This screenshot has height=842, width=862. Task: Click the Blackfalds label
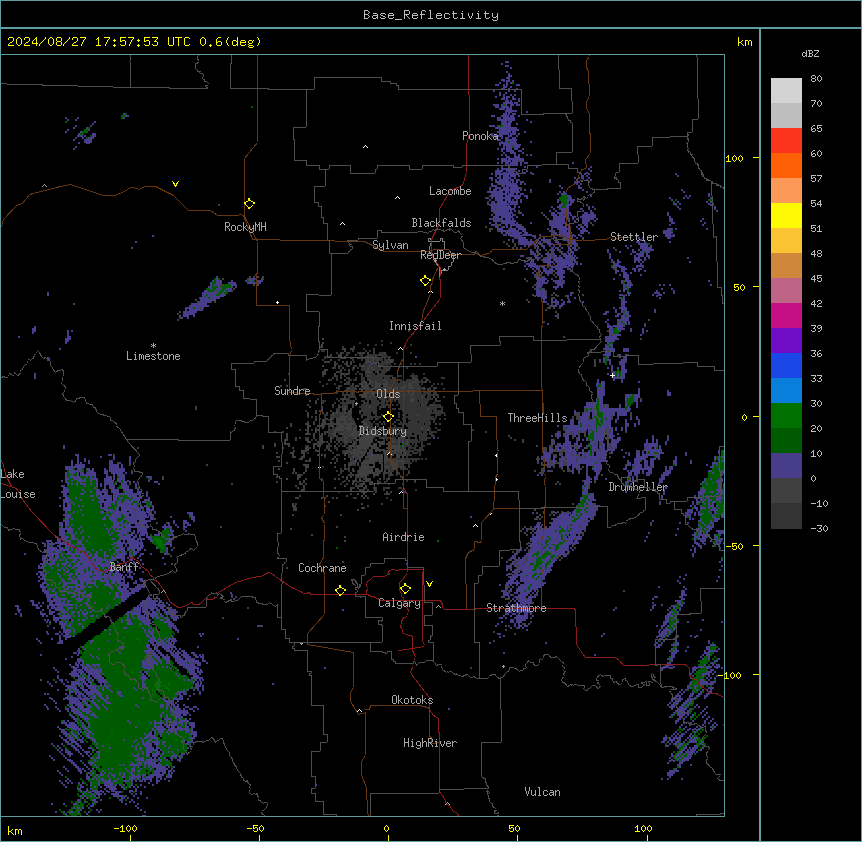441,223
